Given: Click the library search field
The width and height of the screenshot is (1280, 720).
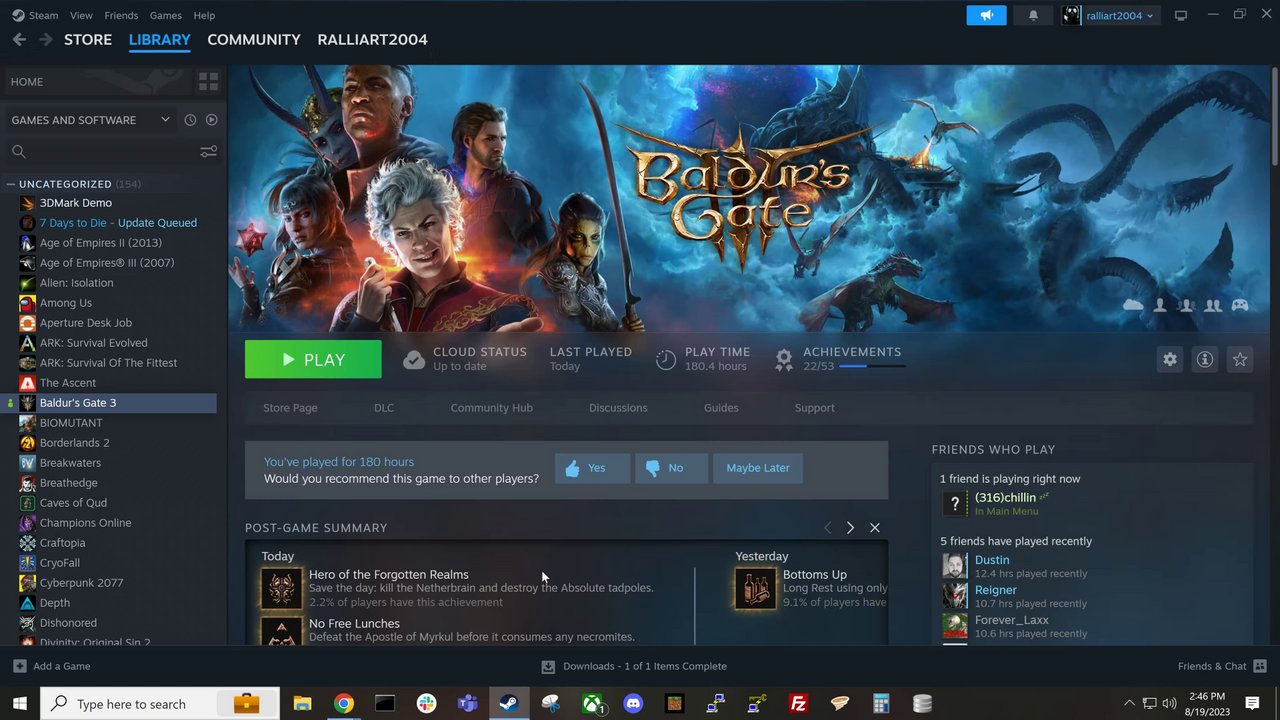Looking at the screenshot, I should [105, 151].
